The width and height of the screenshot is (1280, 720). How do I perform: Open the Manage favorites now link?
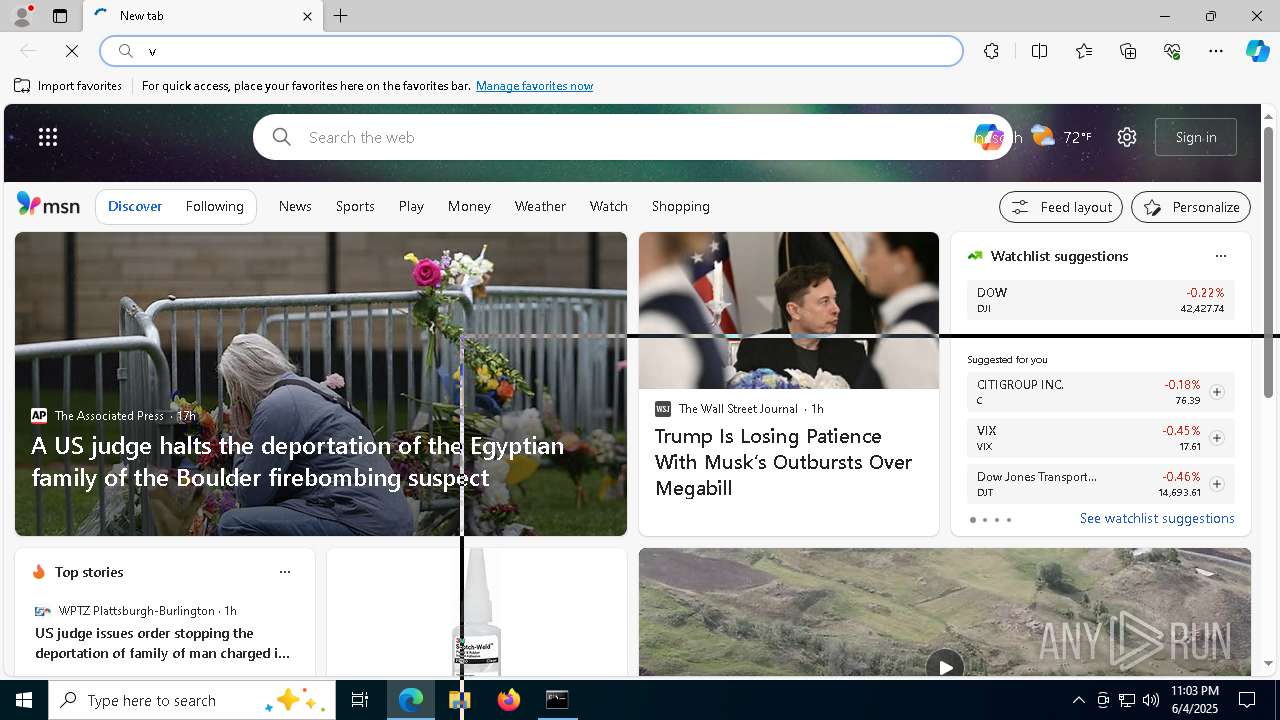(x=534, y=86)
